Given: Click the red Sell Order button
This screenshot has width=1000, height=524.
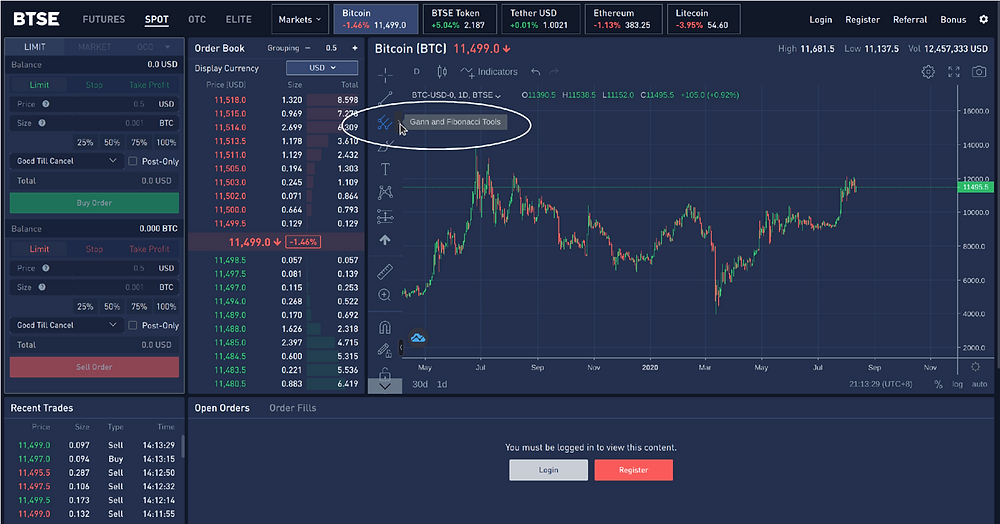Looking at the screenshot, I should pyautogui.click(x=94, y=367).
